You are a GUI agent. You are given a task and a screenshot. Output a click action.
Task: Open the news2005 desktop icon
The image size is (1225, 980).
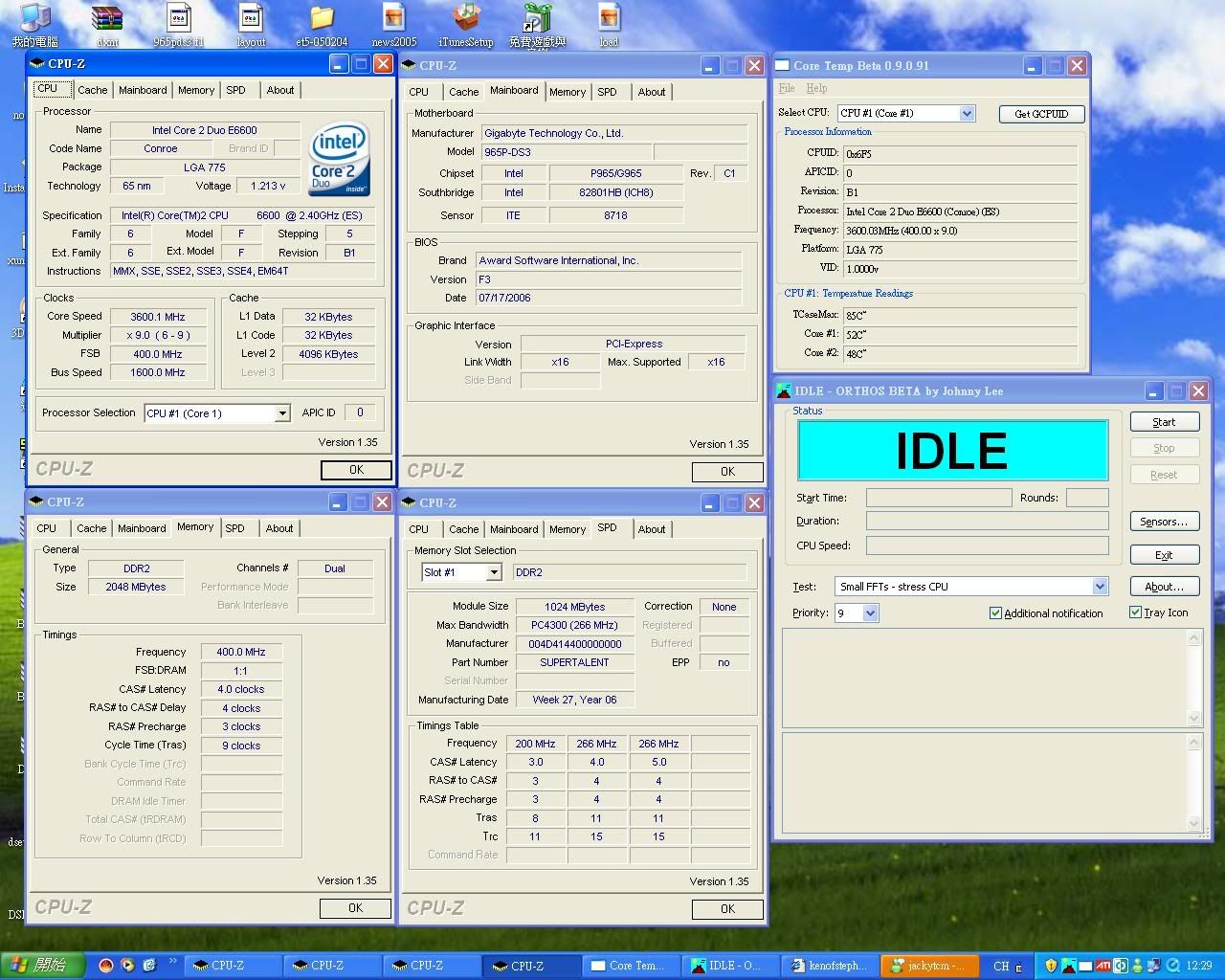click(x=393, y=21)
